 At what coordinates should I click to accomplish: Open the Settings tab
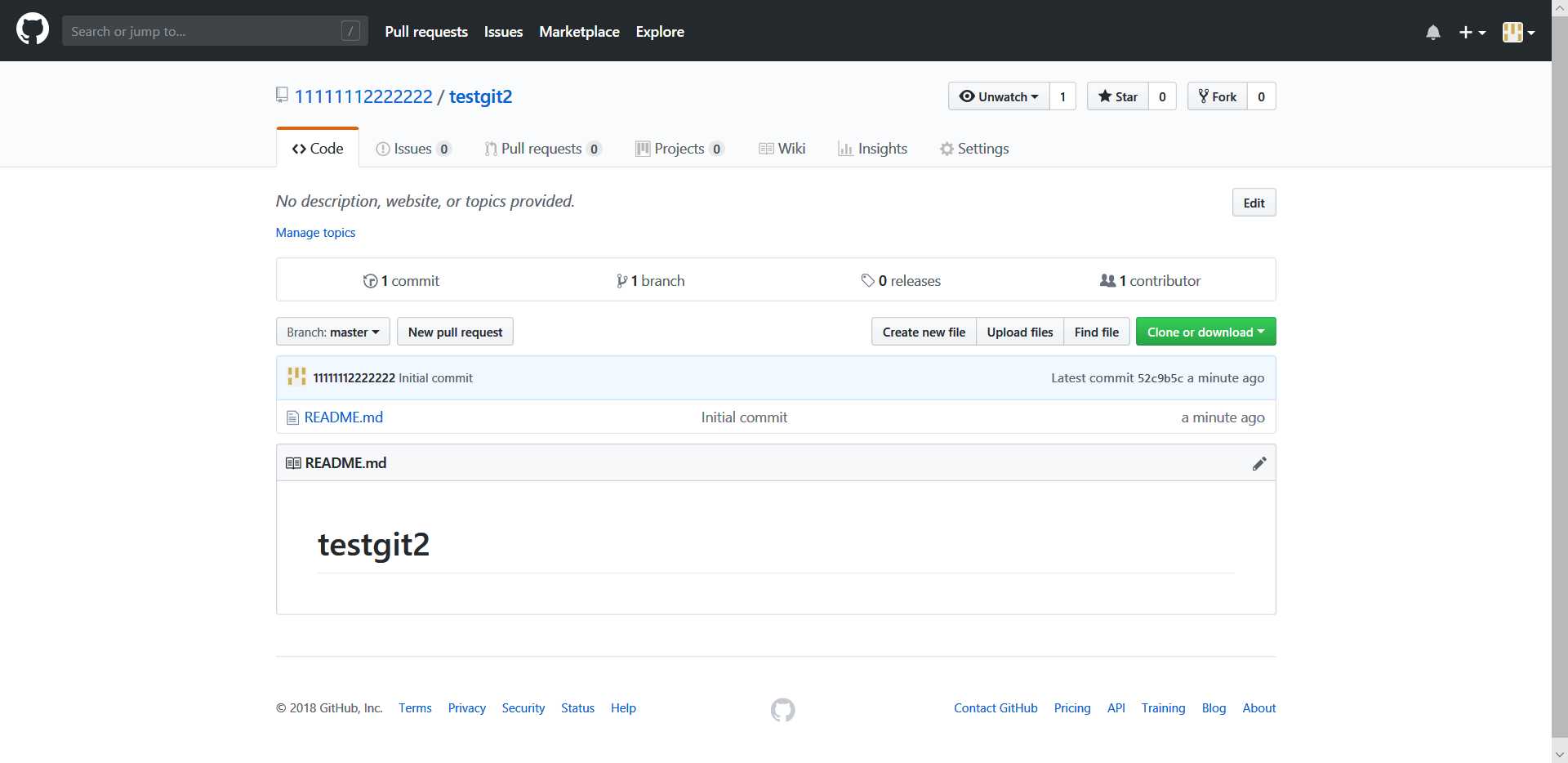point(974,149)
